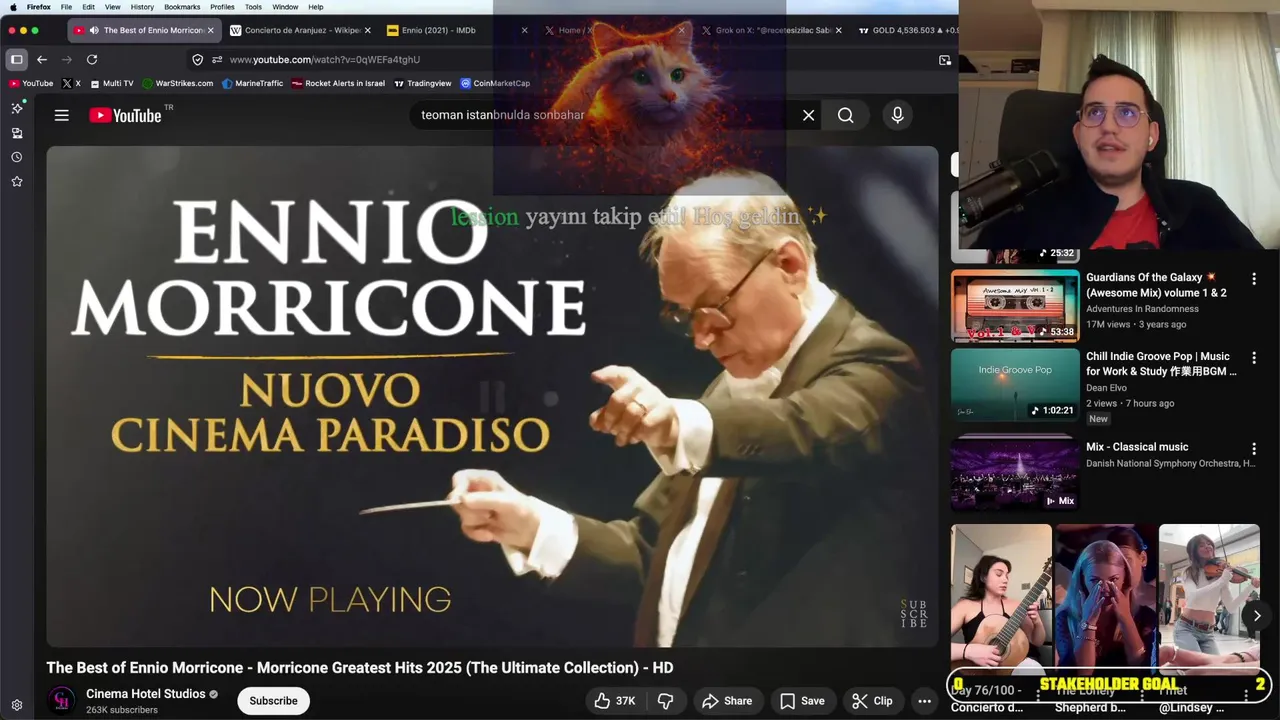This screenshot has height=720, width=1280.
Task: Like the video with 37K thumbs-up
Action: 615,701
